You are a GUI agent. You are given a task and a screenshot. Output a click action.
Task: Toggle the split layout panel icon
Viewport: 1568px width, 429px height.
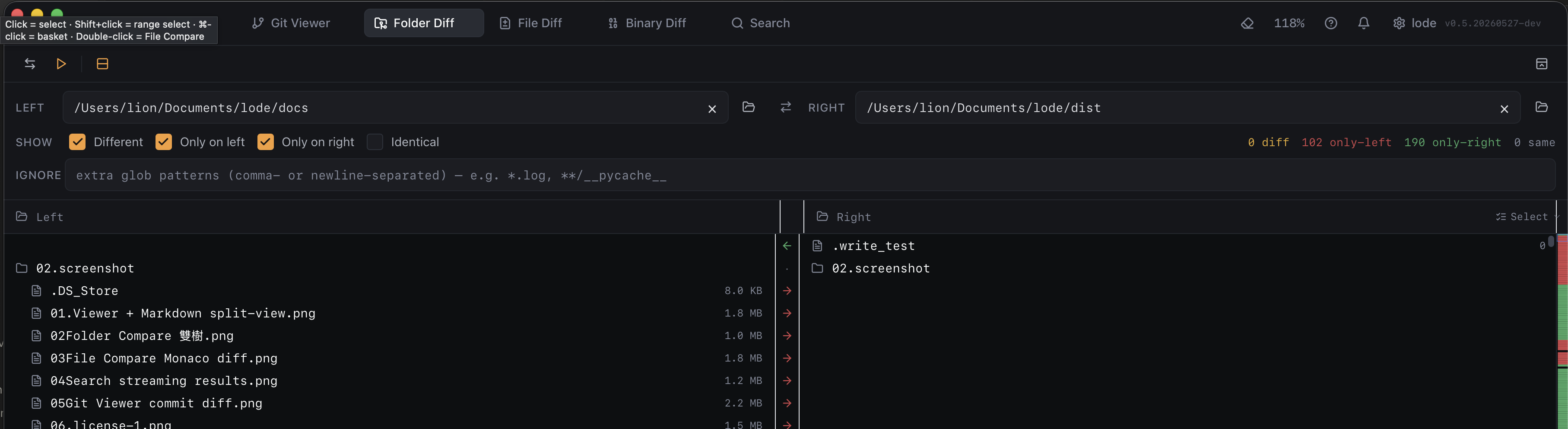(x=102, y=64)
